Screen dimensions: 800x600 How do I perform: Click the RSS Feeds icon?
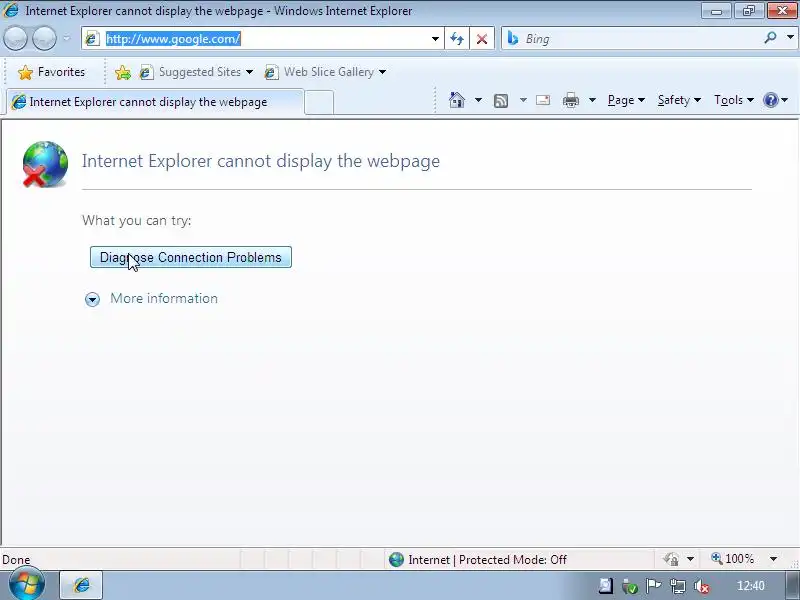(x=501, y=101)
